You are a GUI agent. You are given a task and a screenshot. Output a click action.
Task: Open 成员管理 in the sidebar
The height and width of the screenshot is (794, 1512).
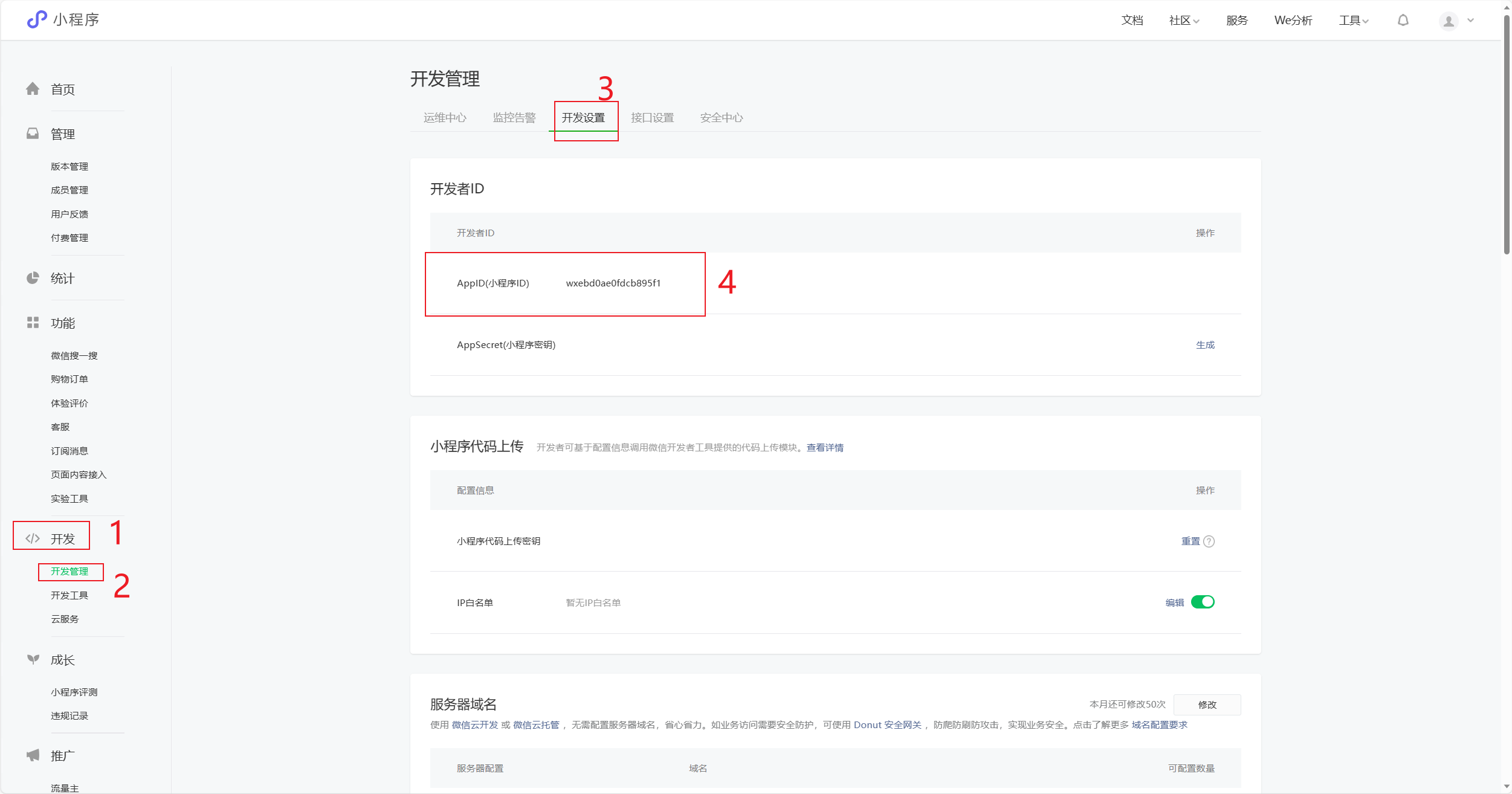click(69, 190)
